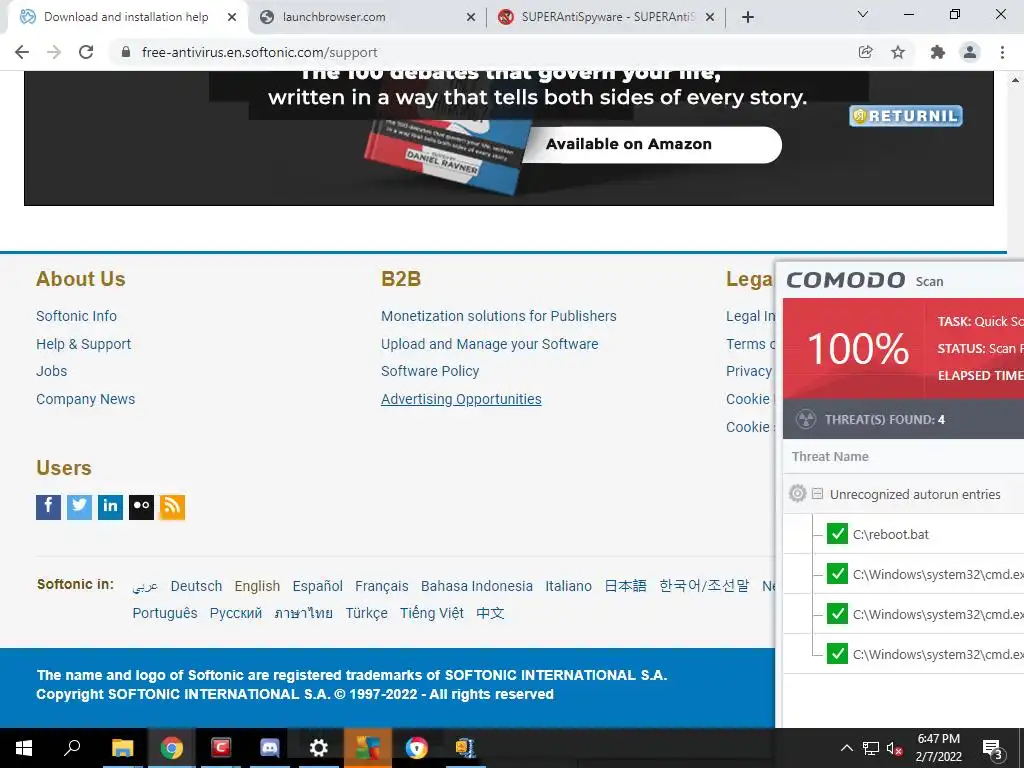Open the Chrome three-dot menu
Screen dimensions: 1024x768
[x=1002, y=52]
